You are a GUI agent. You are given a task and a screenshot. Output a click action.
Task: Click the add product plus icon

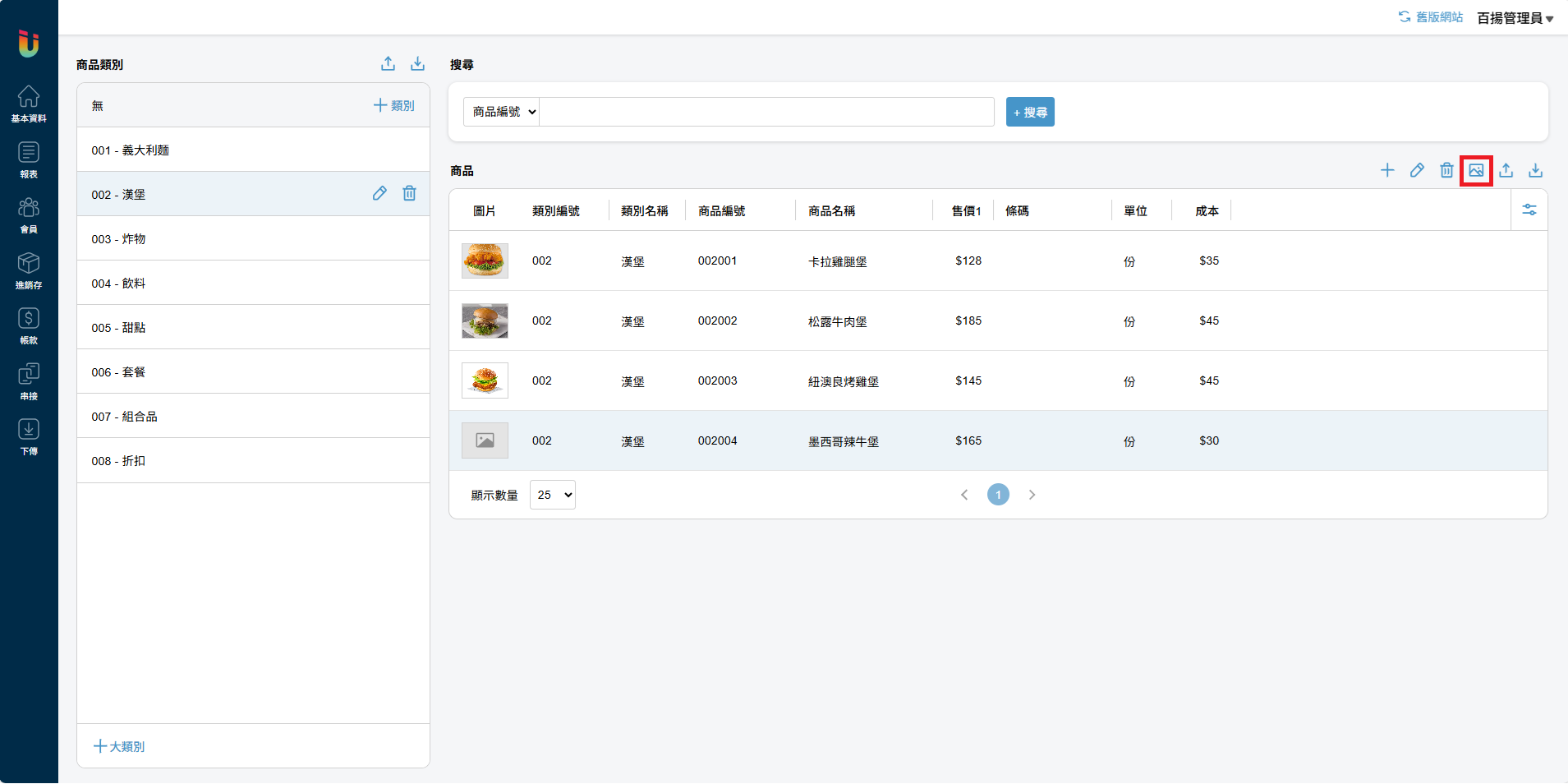pyautogui.click(x=1387, y=170)
